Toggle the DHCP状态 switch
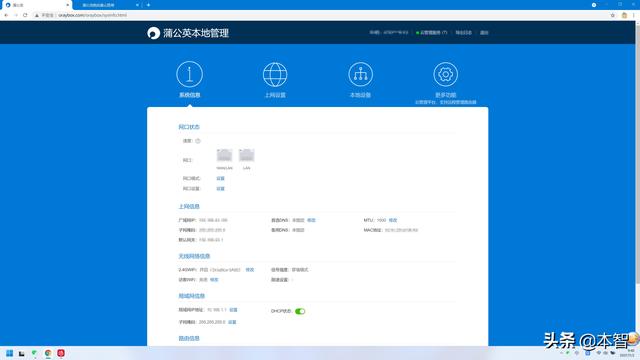The height and width of the screenshot is (360, 640). click(x=300, y=311)
